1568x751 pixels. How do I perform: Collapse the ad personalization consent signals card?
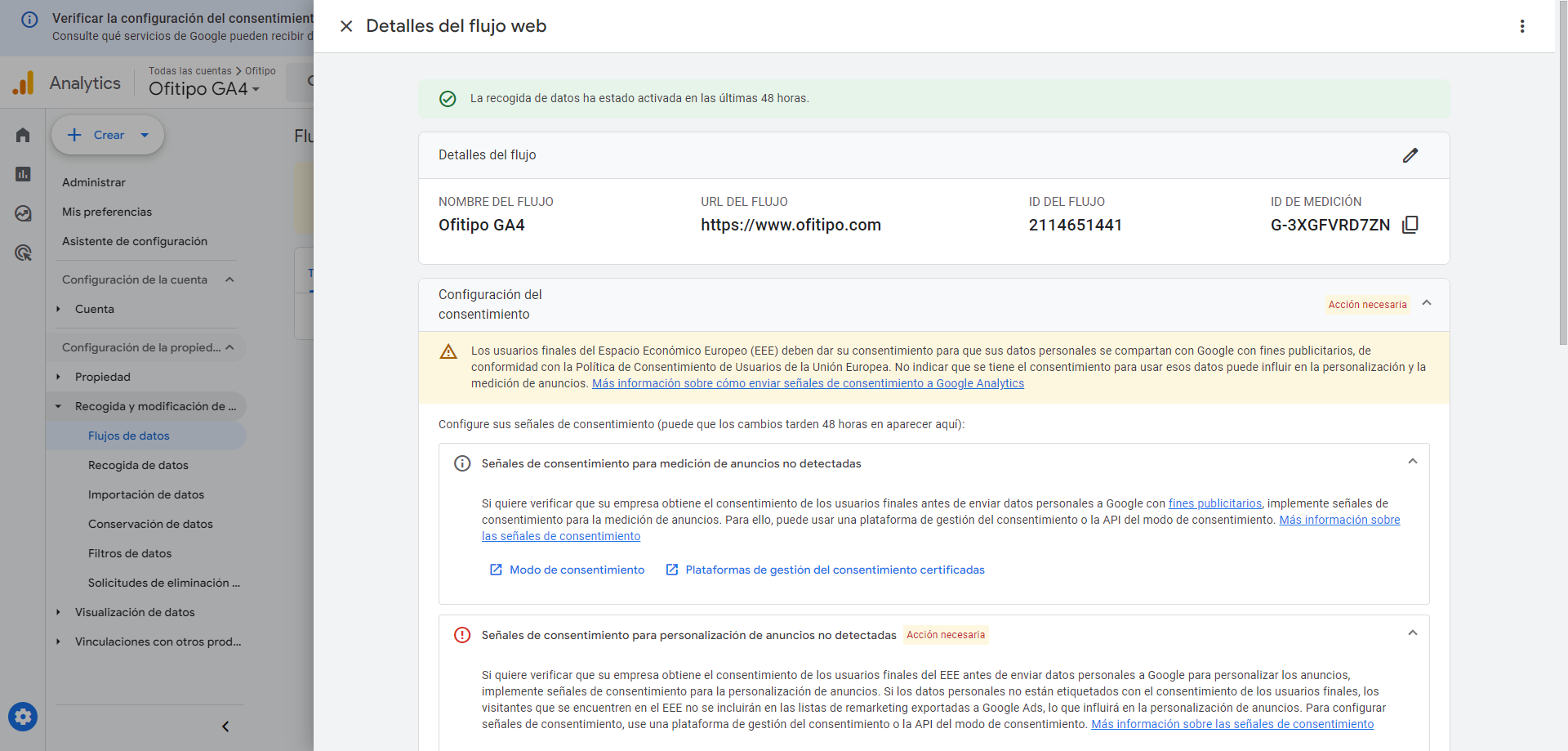[x=1412, y=633]
